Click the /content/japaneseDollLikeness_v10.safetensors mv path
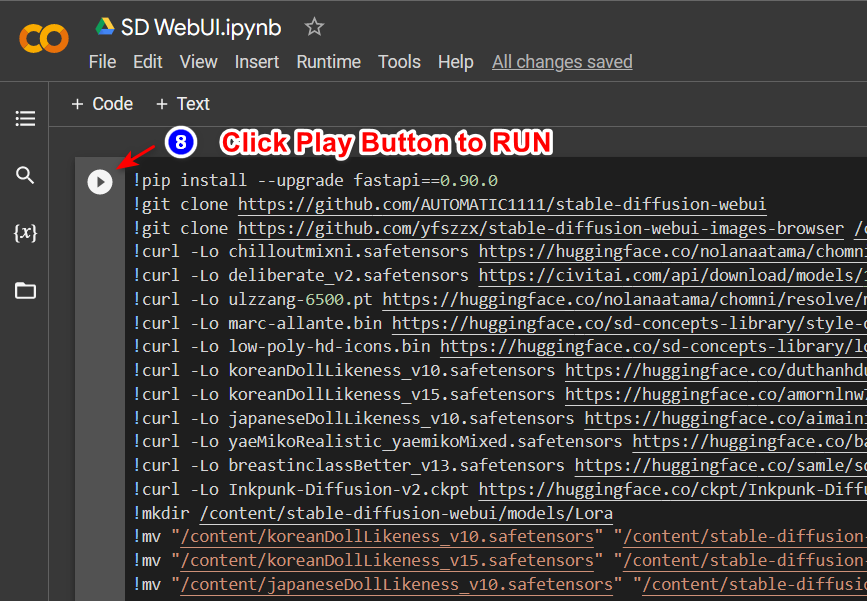867x601 pixels. coord(397,584)
